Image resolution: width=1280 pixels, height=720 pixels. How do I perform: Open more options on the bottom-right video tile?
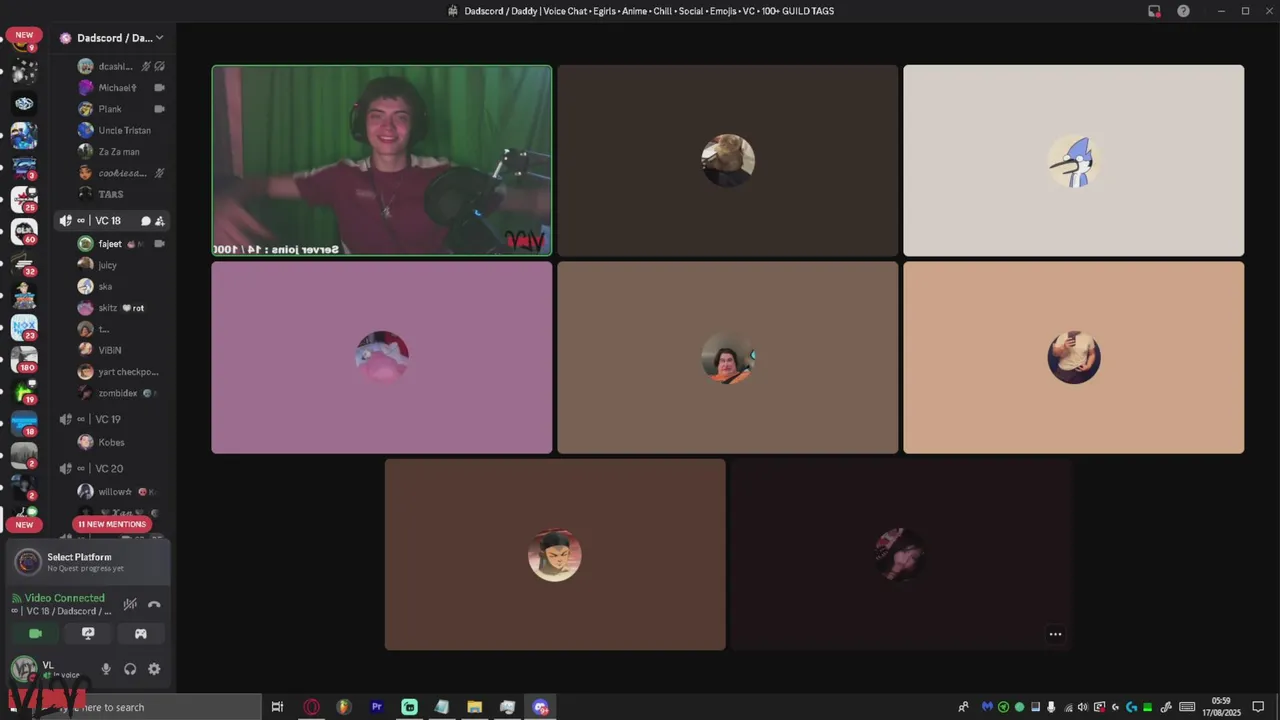coord(1055,634)
